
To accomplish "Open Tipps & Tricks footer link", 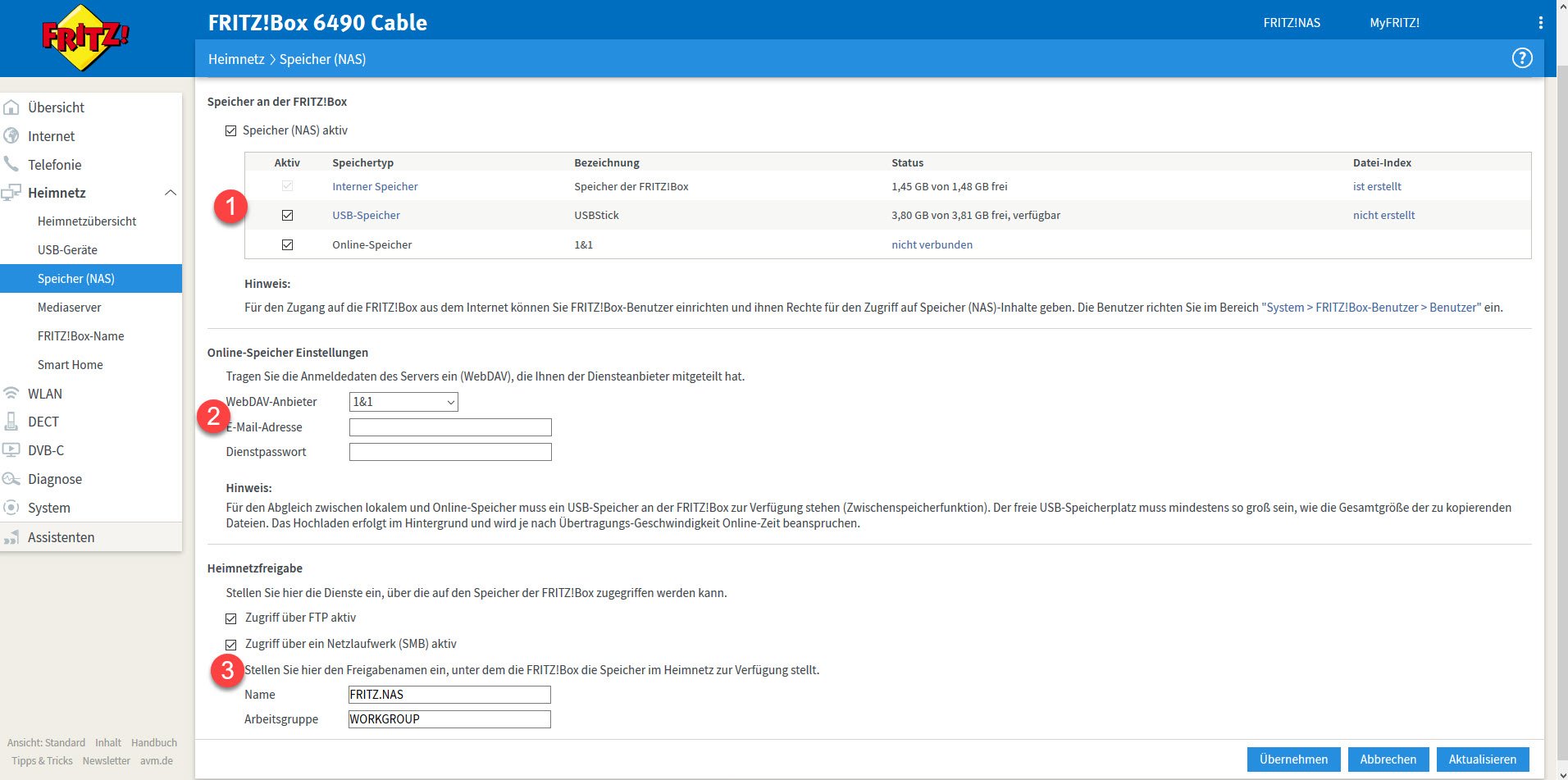I will pyautogui.click(x=42, y=761).
